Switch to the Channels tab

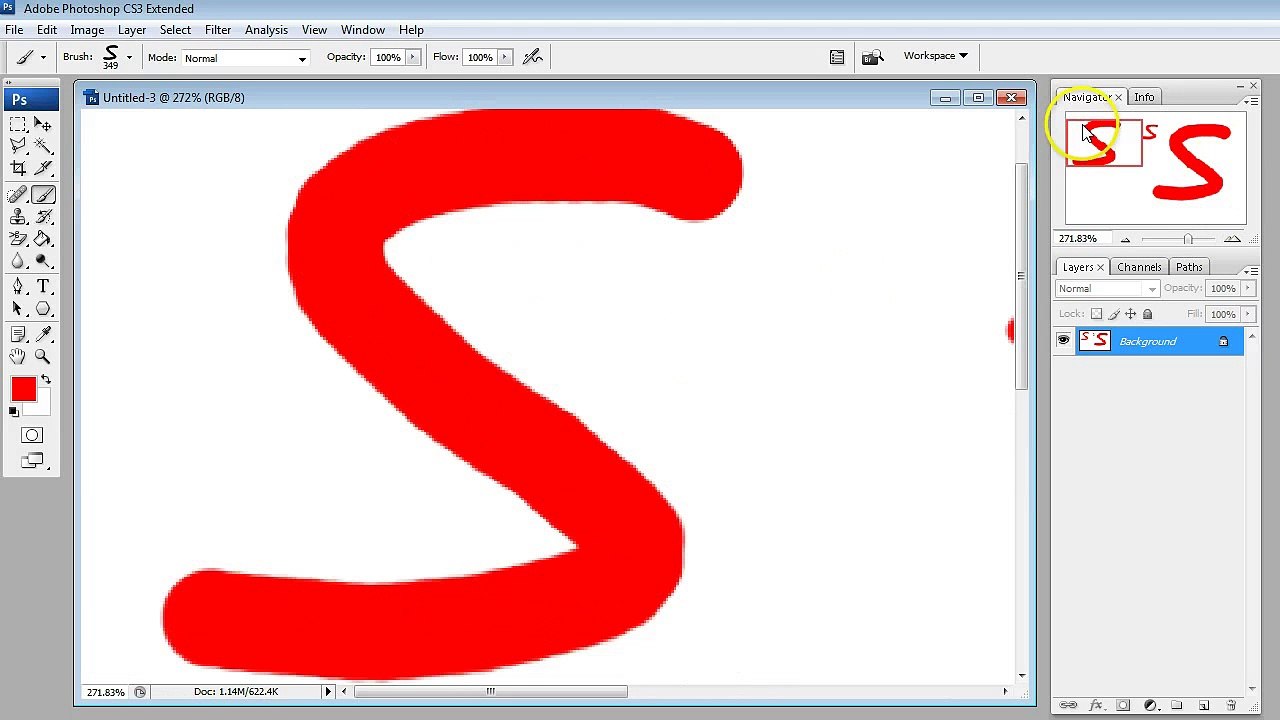point(1139,267)
